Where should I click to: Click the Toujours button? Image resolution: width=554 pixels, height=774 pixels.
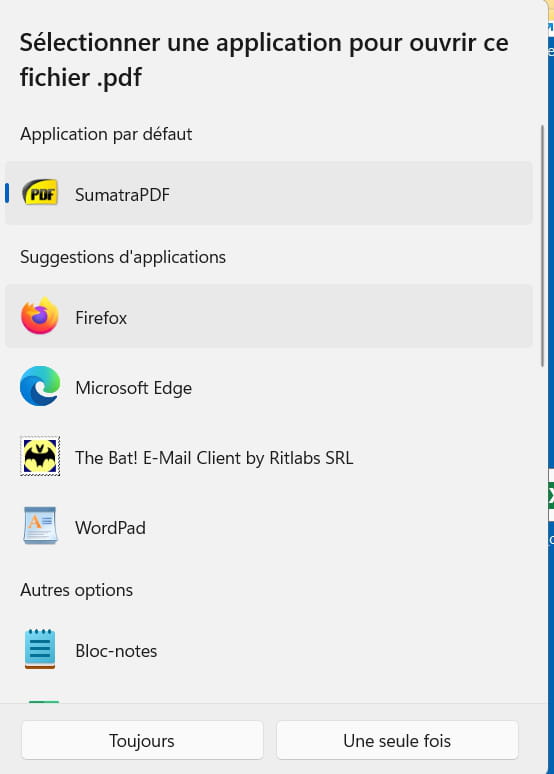[142, 740]
